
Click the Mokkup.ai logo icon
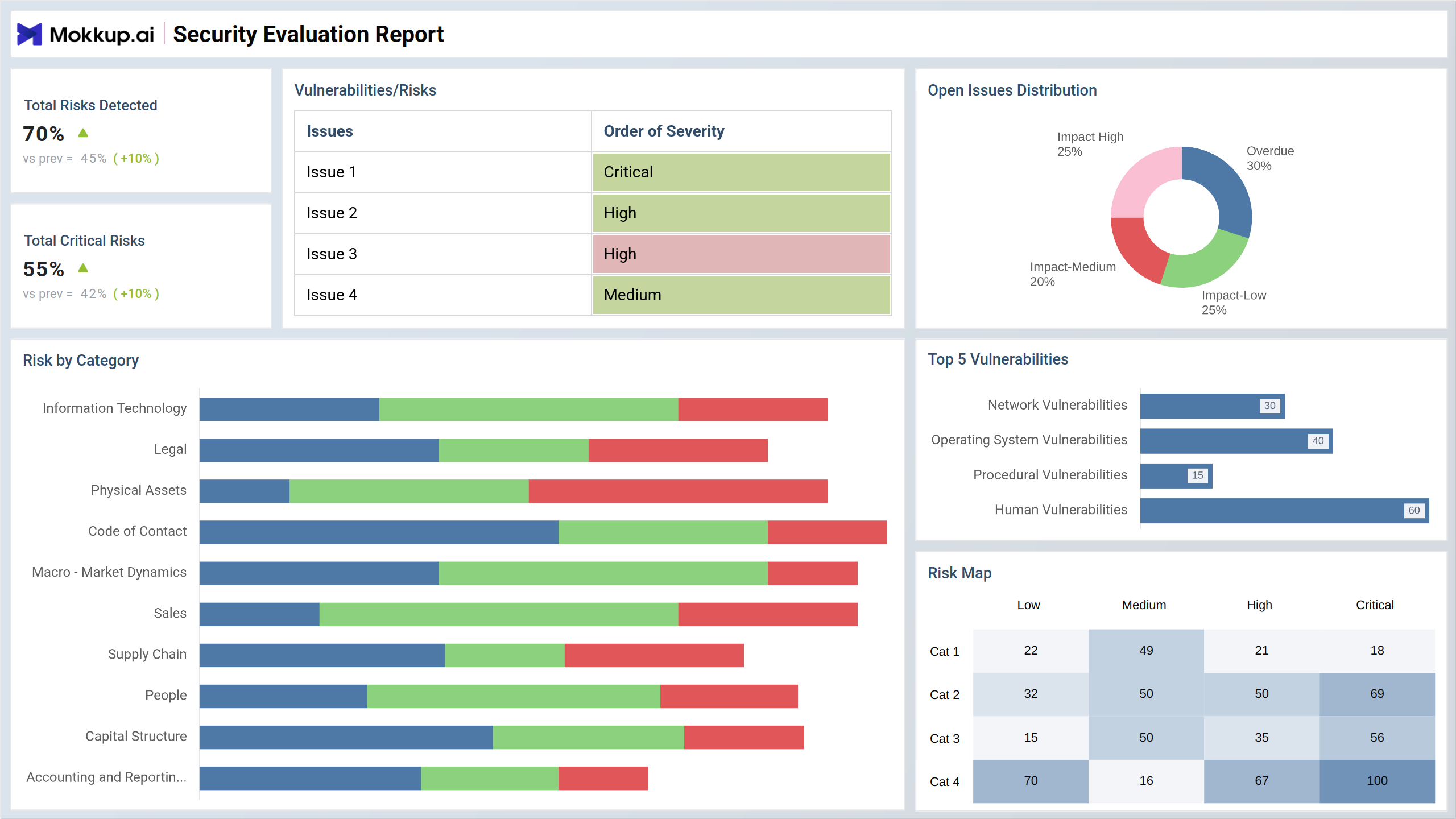30,34
